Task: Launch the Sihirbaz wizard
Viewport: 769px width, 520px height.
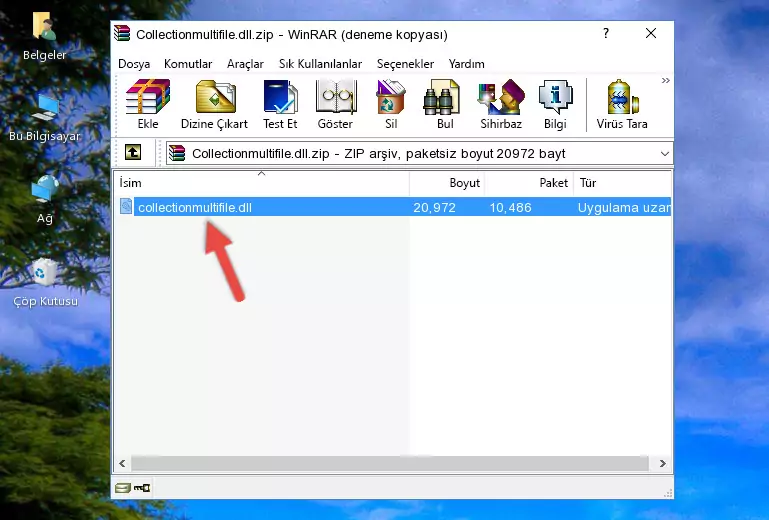Action: 501,104
